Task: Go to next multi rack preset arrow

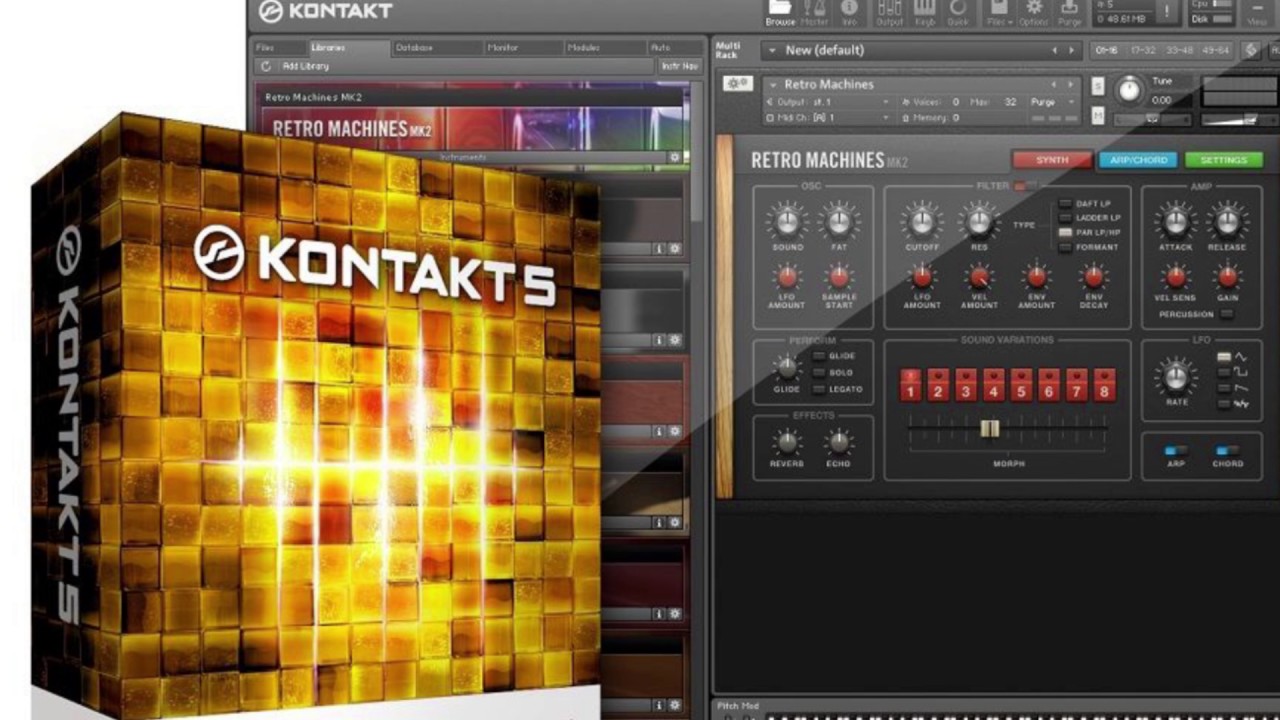Action: (x=1071, y=50)
